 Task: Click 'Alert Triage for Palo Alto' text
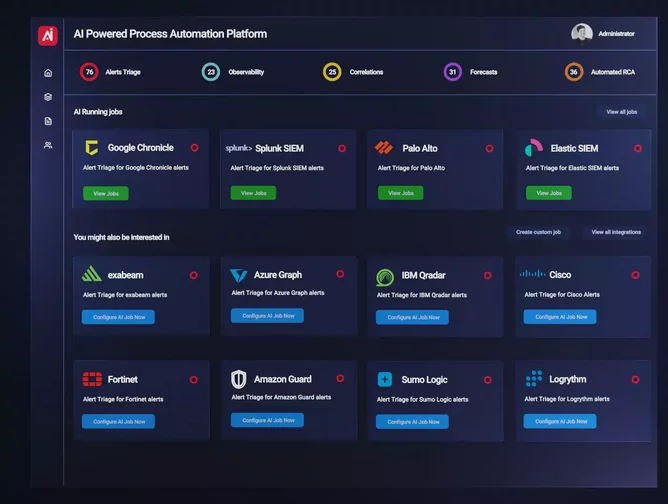pyautogui.click(x=411, y=168)
